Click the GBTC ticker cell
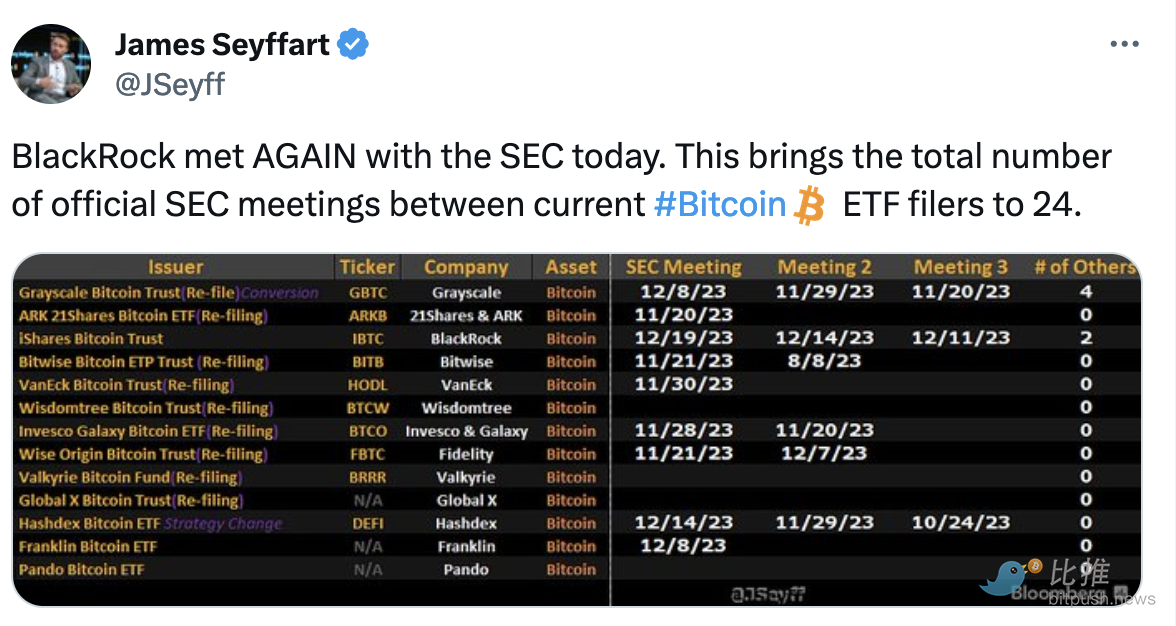Viewport: 1176px width, 626px height. click(368, 292)
